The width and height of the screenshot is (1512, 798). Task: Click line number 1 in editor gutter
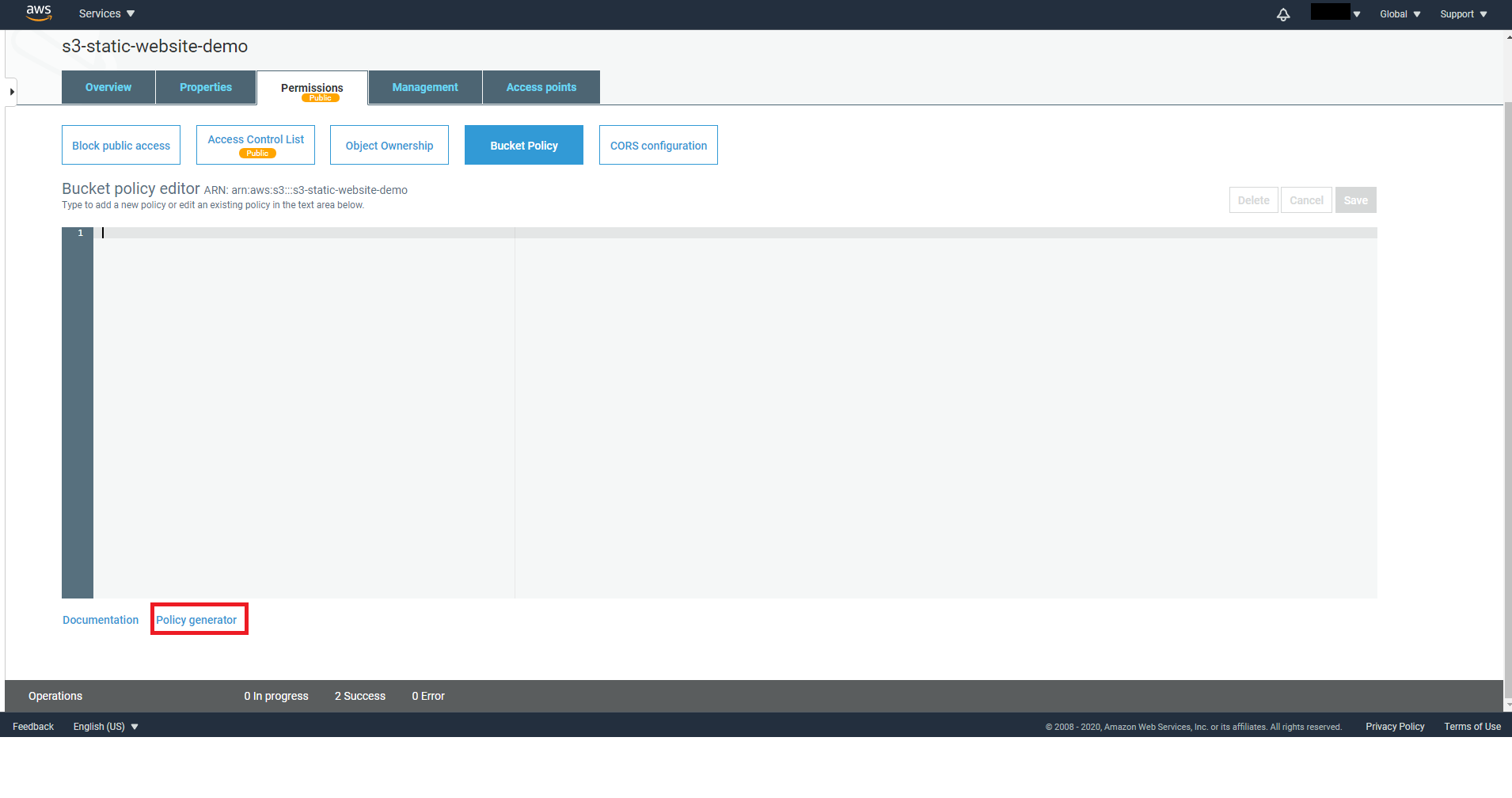point(80,233)
